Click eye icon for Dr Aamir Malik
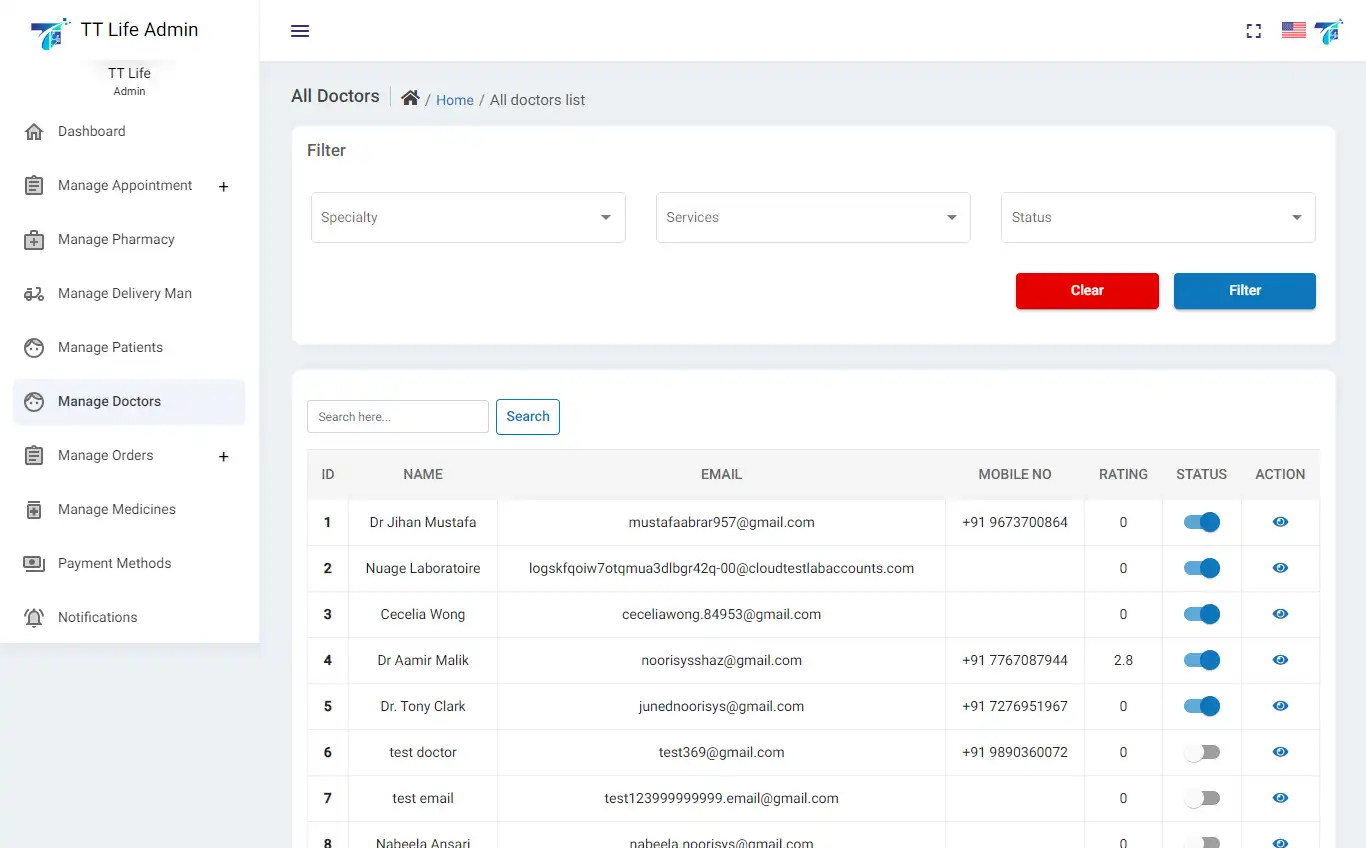1366x848 pixels. (1280, 660)
